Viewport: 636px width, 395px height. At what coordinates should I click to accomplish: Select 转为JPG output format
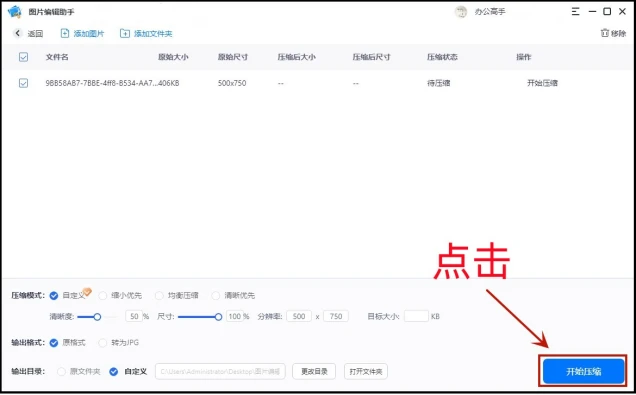tap(103, 343)
